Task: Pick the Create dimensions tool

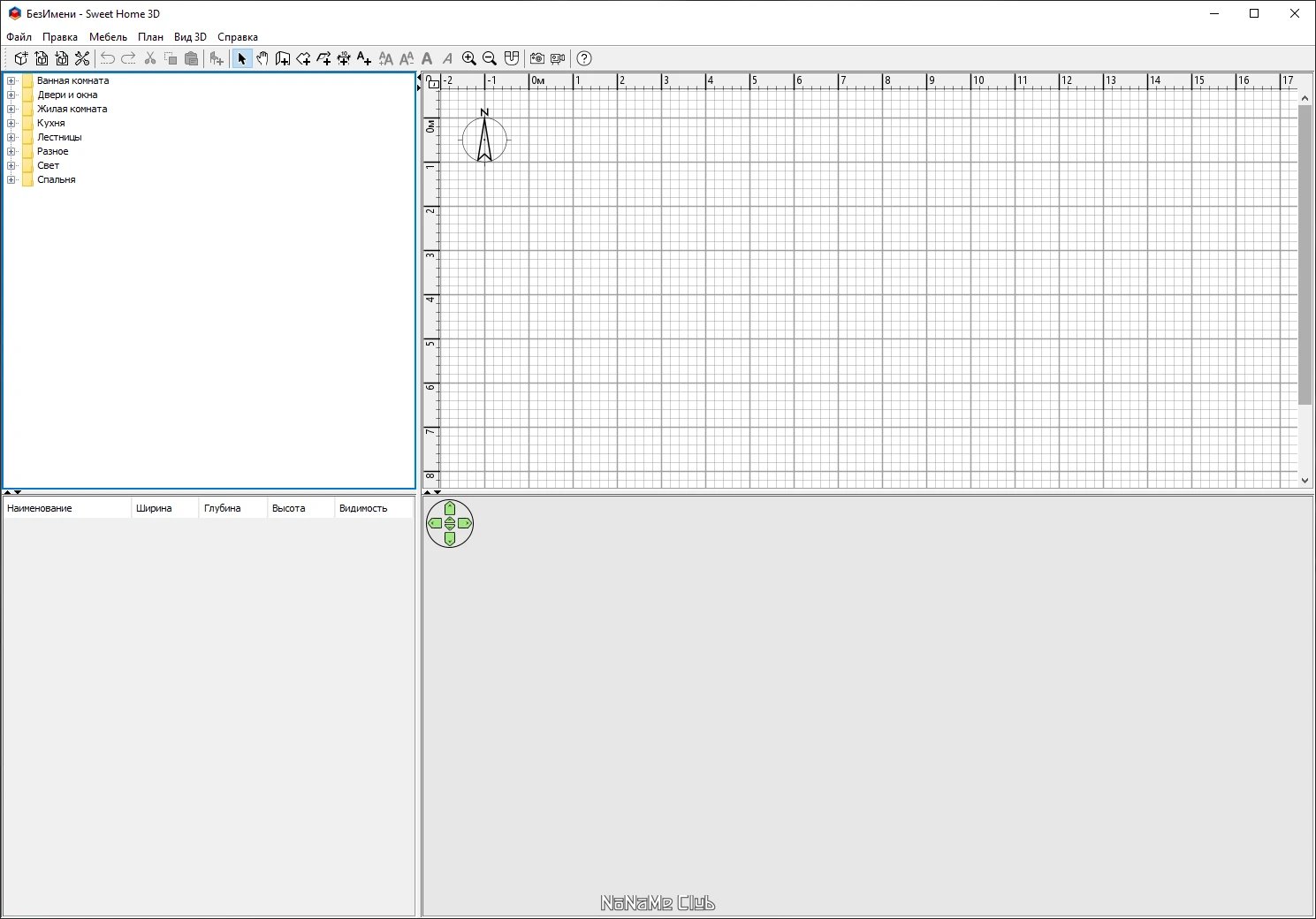Action: 344,58
